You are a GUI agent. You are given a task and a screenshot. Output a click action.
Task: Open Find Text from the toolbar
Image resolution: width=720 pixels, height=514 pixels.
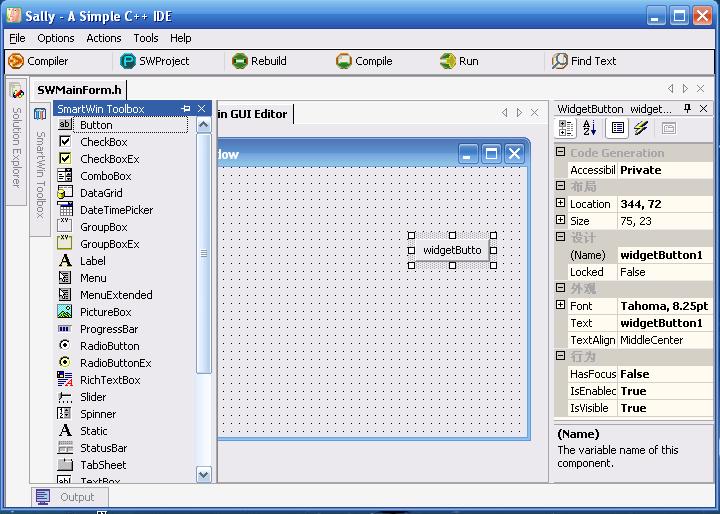tap(584, 61)
